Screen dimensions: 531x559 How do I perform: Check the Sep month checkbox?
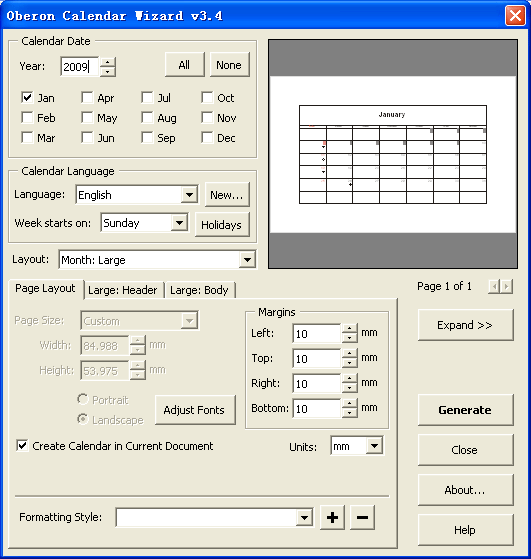coord(147,137)
